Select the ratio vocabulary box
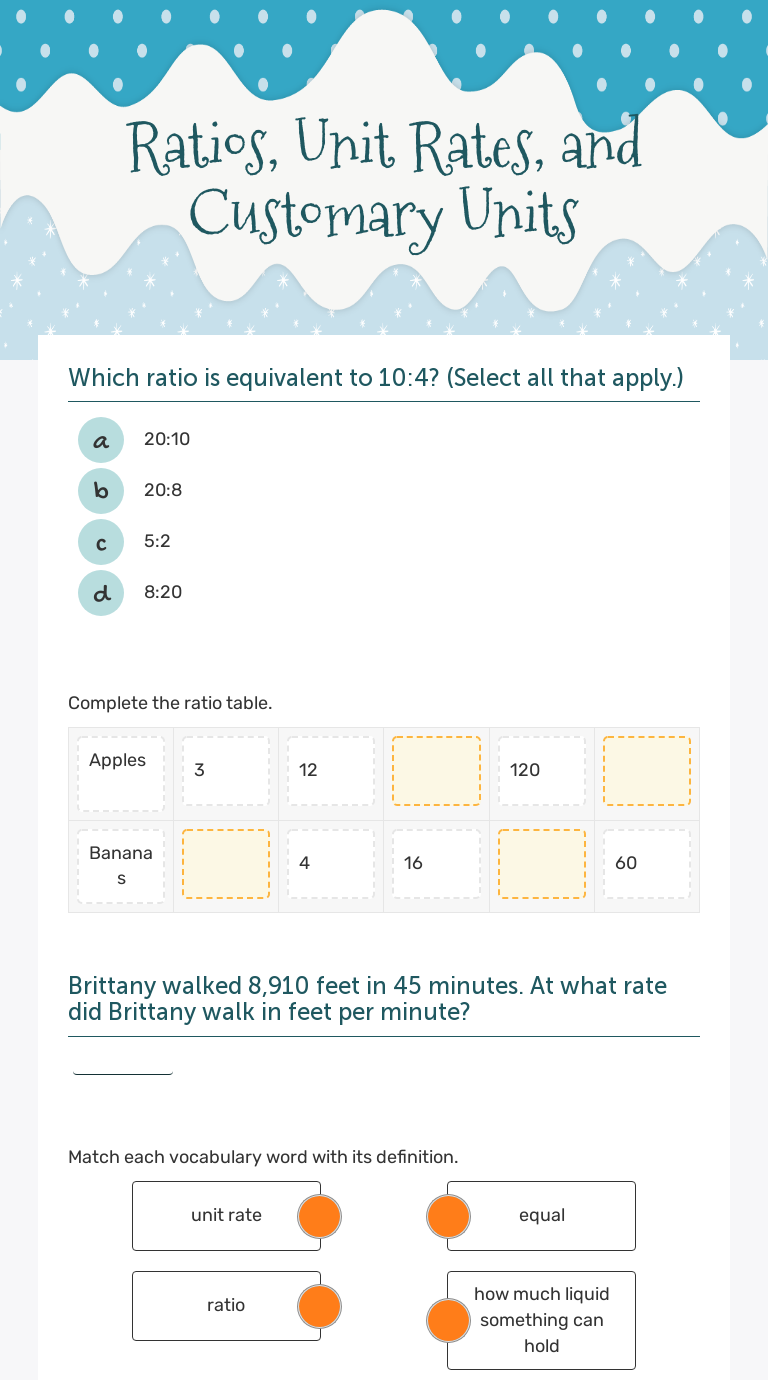 (214, 1306)
